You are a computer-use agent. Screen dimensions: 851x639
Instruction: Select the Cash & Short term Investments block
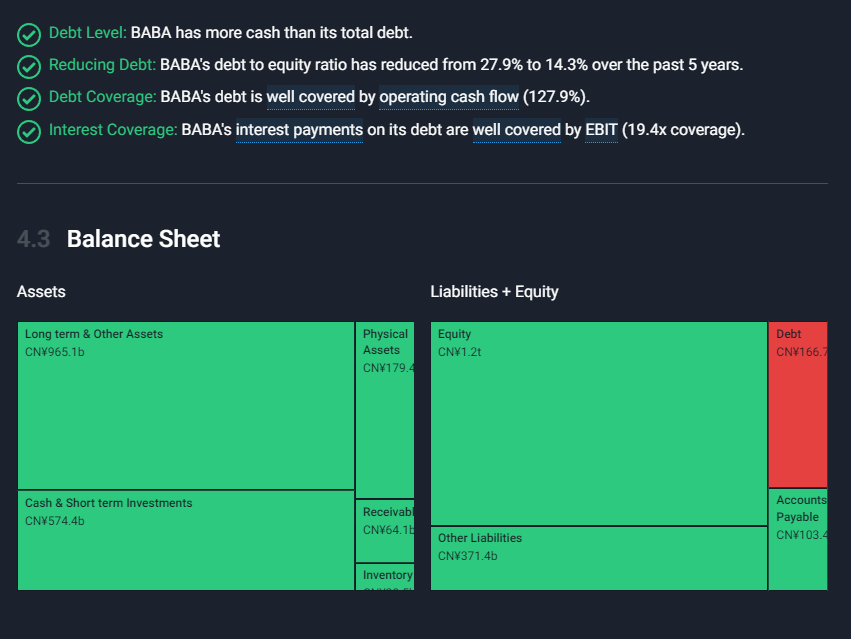click(186, 540)
